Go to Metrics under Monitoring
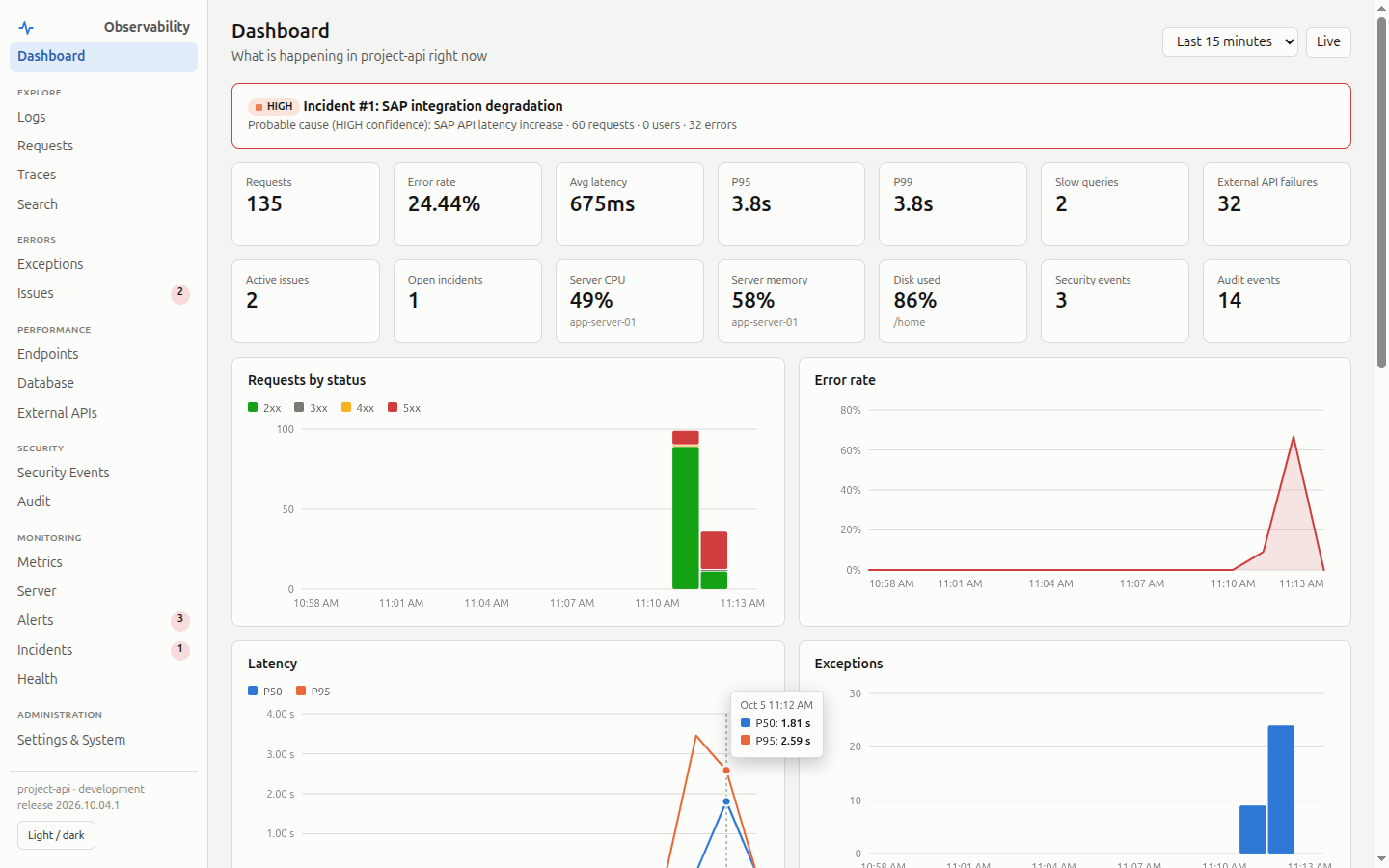The height and width of the screenshot is (868, 1389). (x=103, y=562)
